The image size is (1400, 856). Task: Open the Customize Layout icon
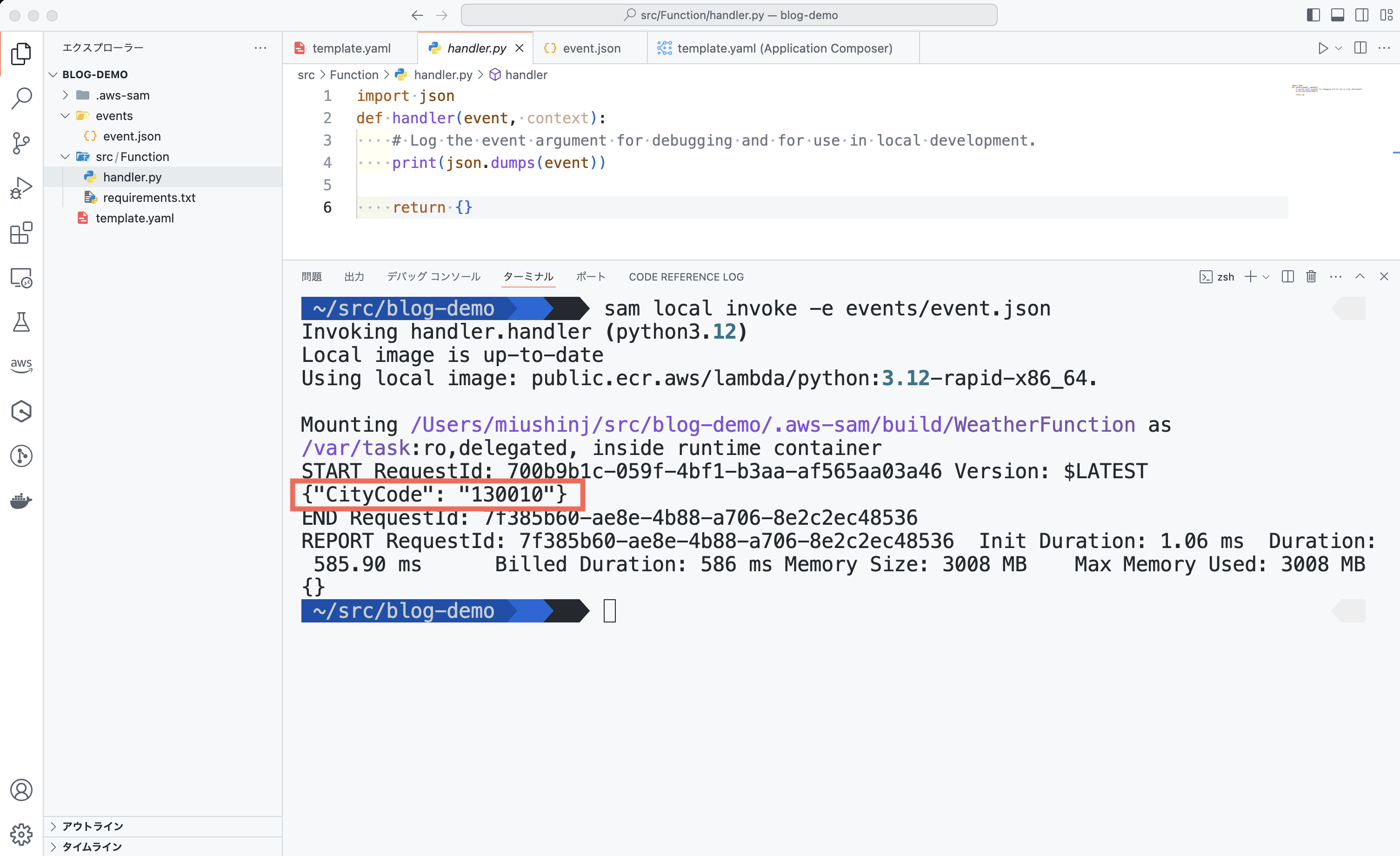(x=1386, y=15)
